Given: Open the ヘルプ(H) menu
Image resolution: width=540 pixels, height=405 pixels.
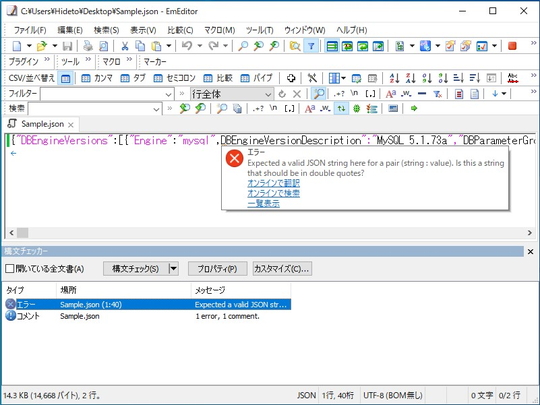Looking at the screenshot, I should tap(352, 30).
